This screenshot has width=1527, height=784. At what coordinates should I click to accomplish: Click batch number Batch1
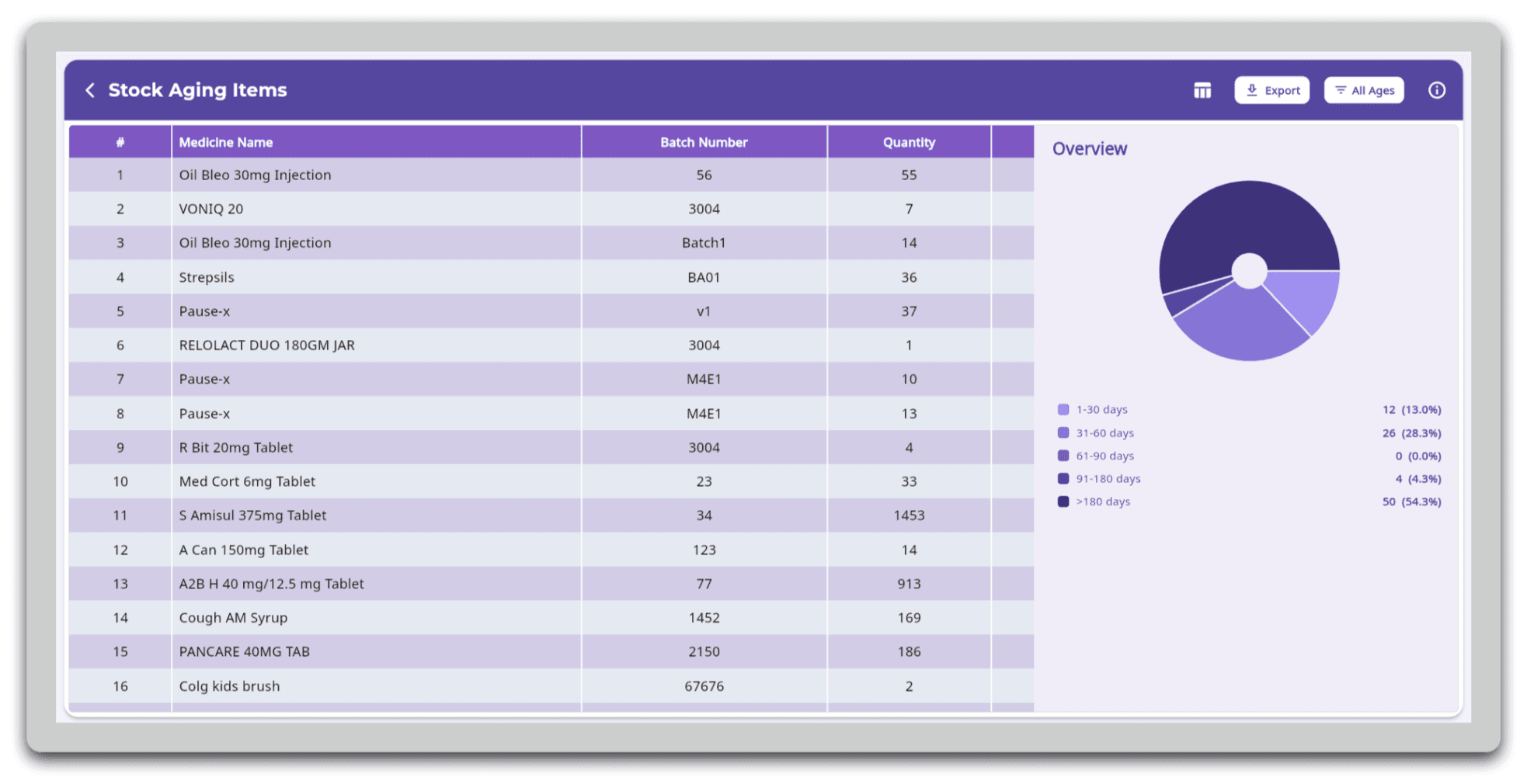[x=704, y=243]
